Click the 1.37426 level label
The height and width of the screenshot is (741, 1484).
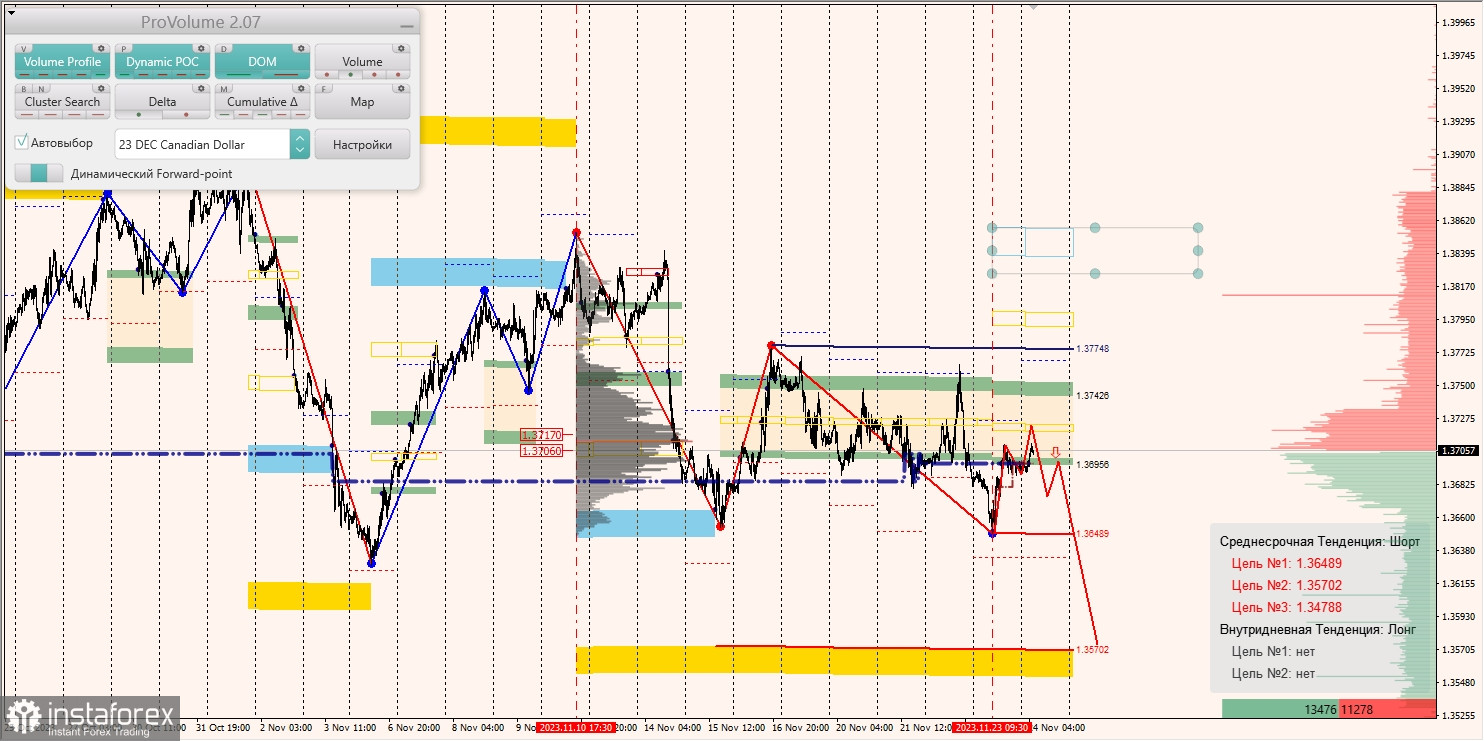(1093, 396)
